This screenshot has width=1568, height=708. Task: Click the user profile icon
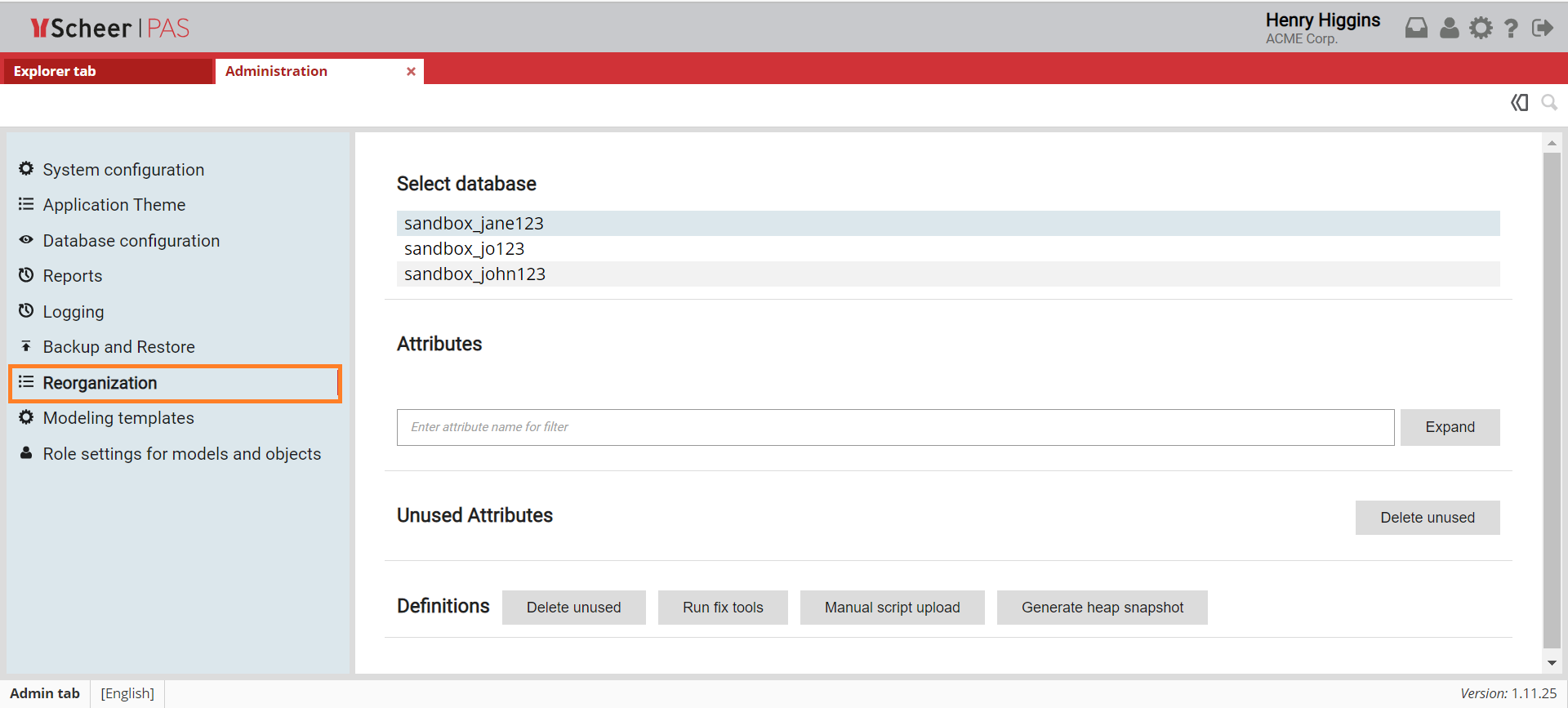[x=1449, y=29]
